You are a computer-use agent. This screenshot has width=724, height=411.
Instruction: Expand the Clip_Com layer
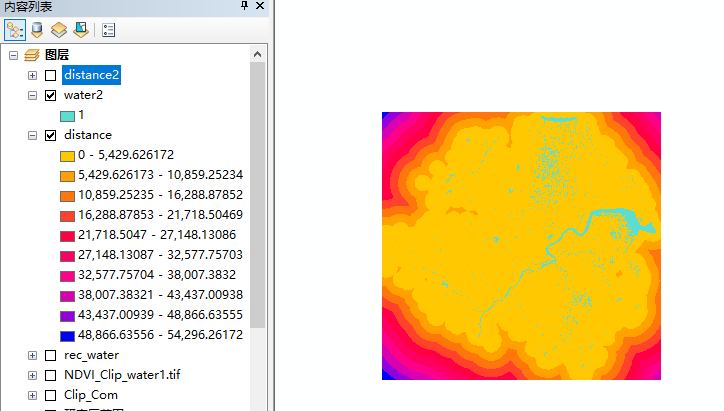pos(32,395)
